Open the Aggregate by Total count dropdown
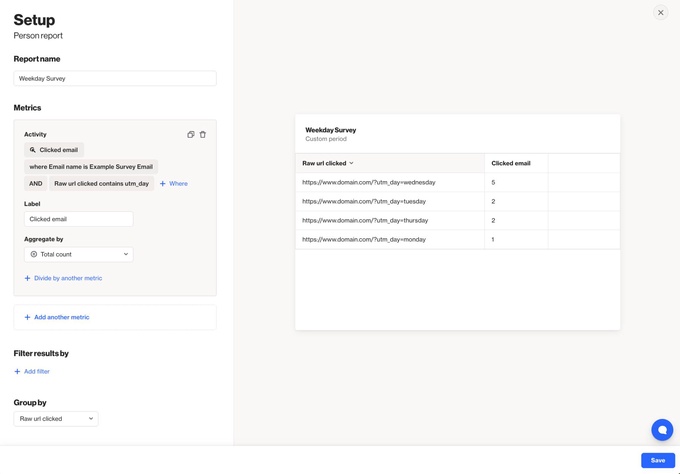Screen dimensions: 680x474 coord(78,254)
